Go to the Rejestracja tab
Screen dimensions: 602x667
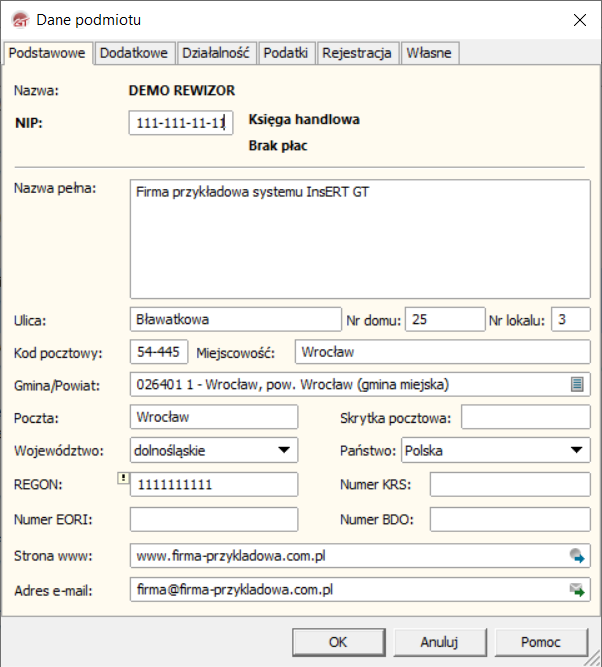357,53
